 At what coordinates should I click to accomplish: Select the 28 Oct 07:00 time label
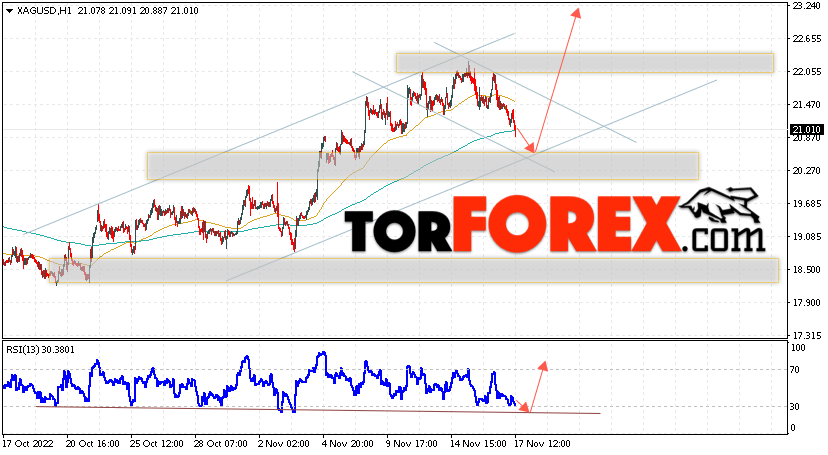(221, 444)
